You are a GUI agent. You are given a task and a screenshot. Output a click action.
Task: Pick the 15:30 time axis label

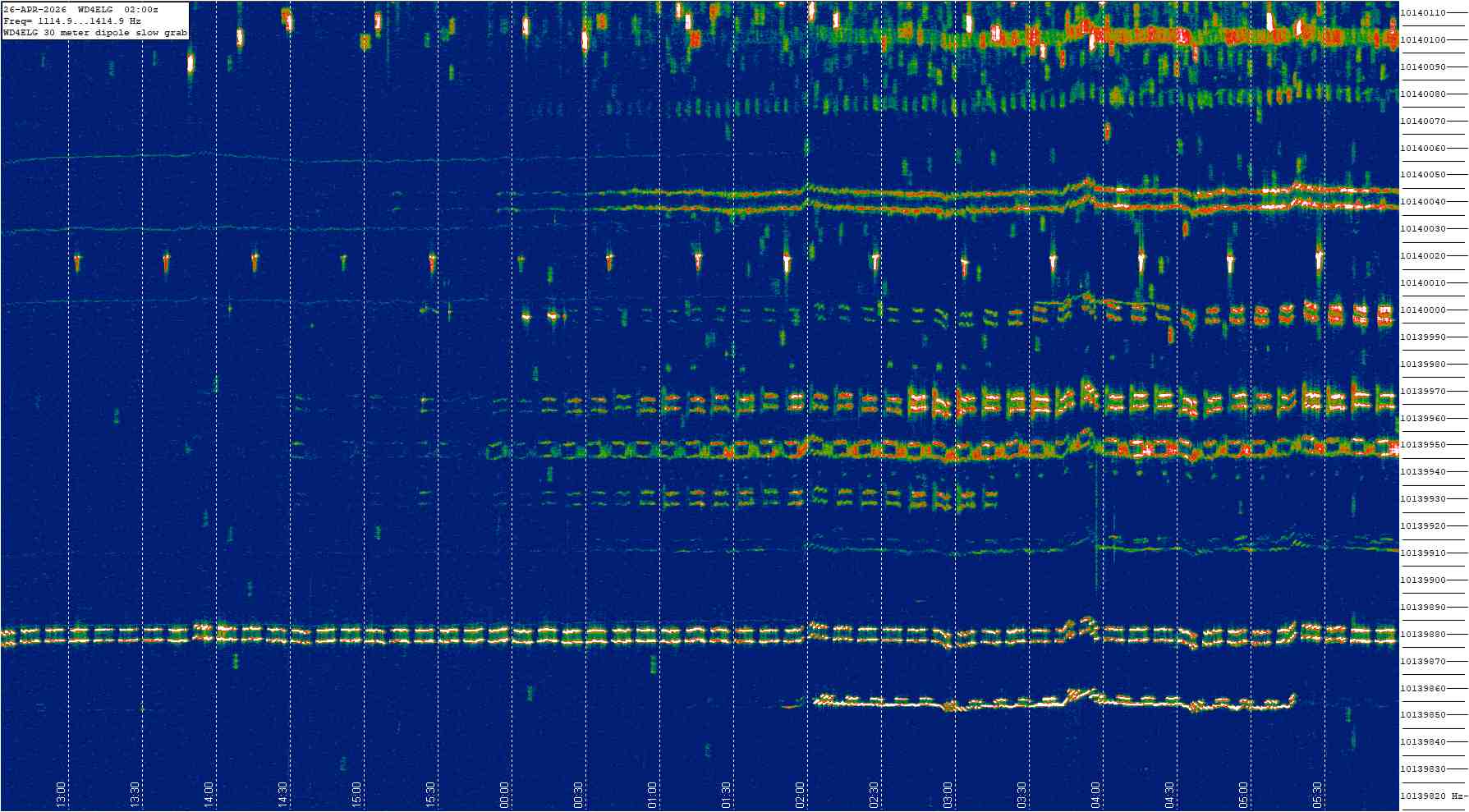(x=430, y=794)
